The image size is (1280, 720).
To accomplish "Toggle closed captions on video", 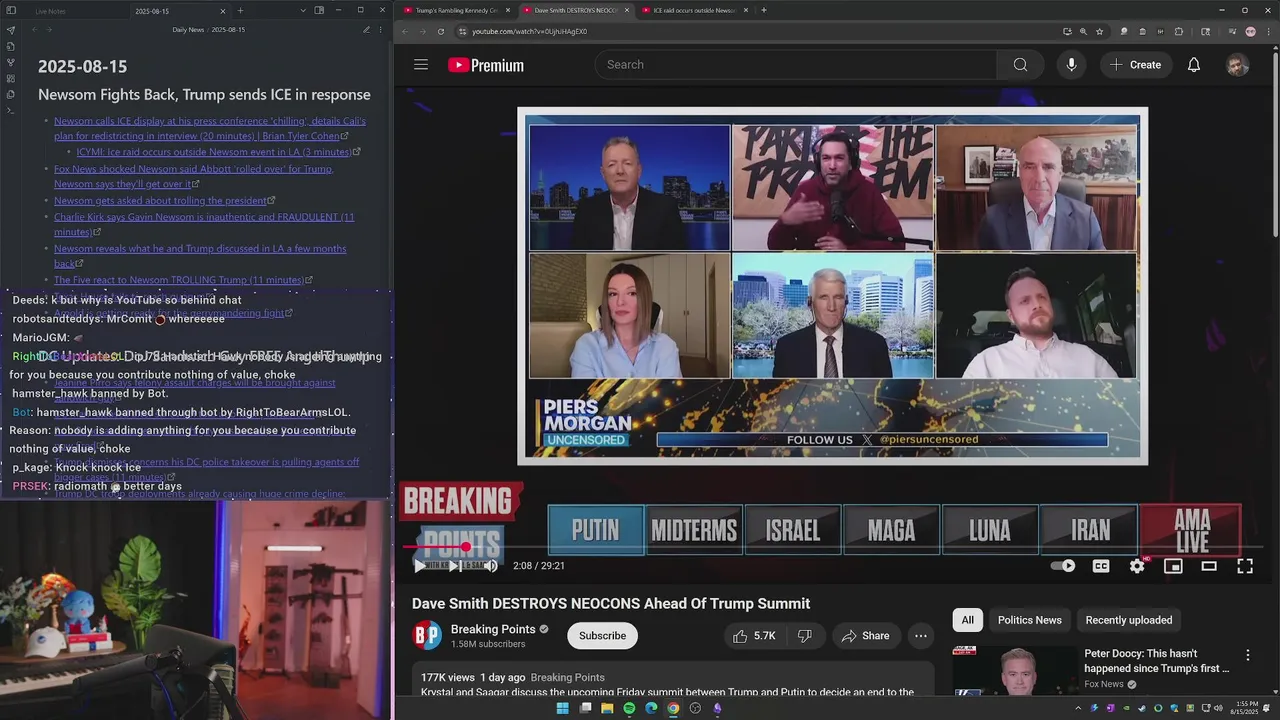I will (x=1101, y=566).
